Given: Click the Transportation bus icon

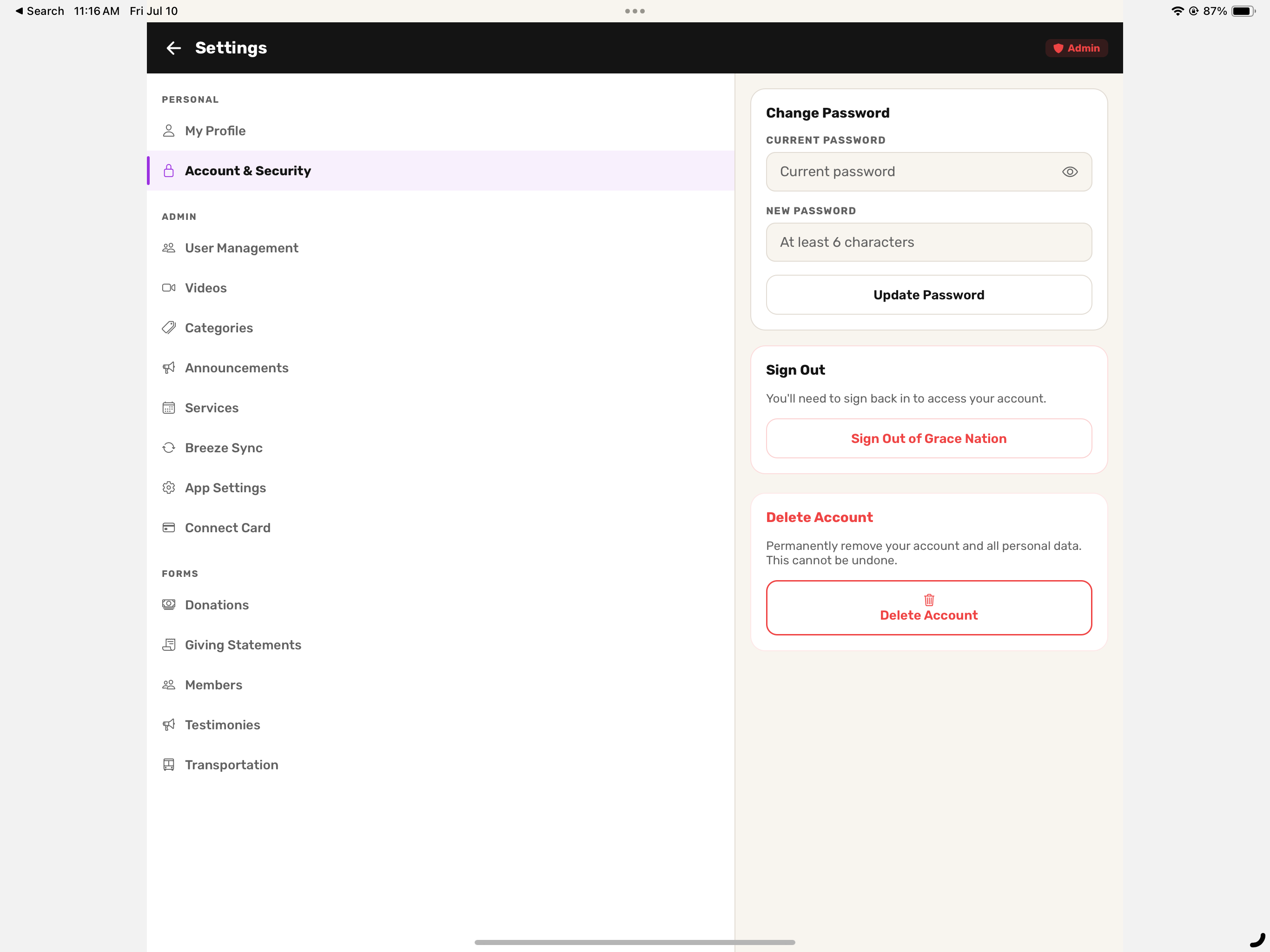Looking at the screenshot, I should click(168, 765).
